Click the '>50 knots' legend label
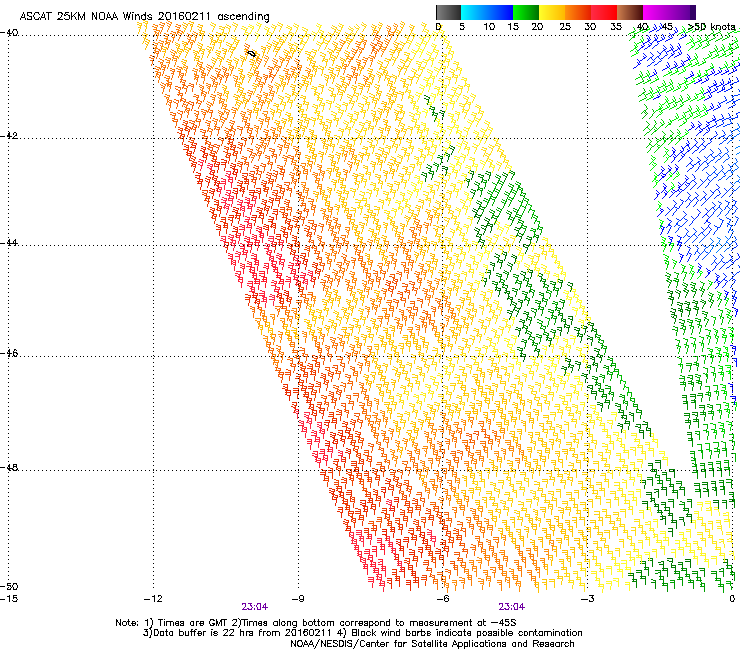 (712, 27)
